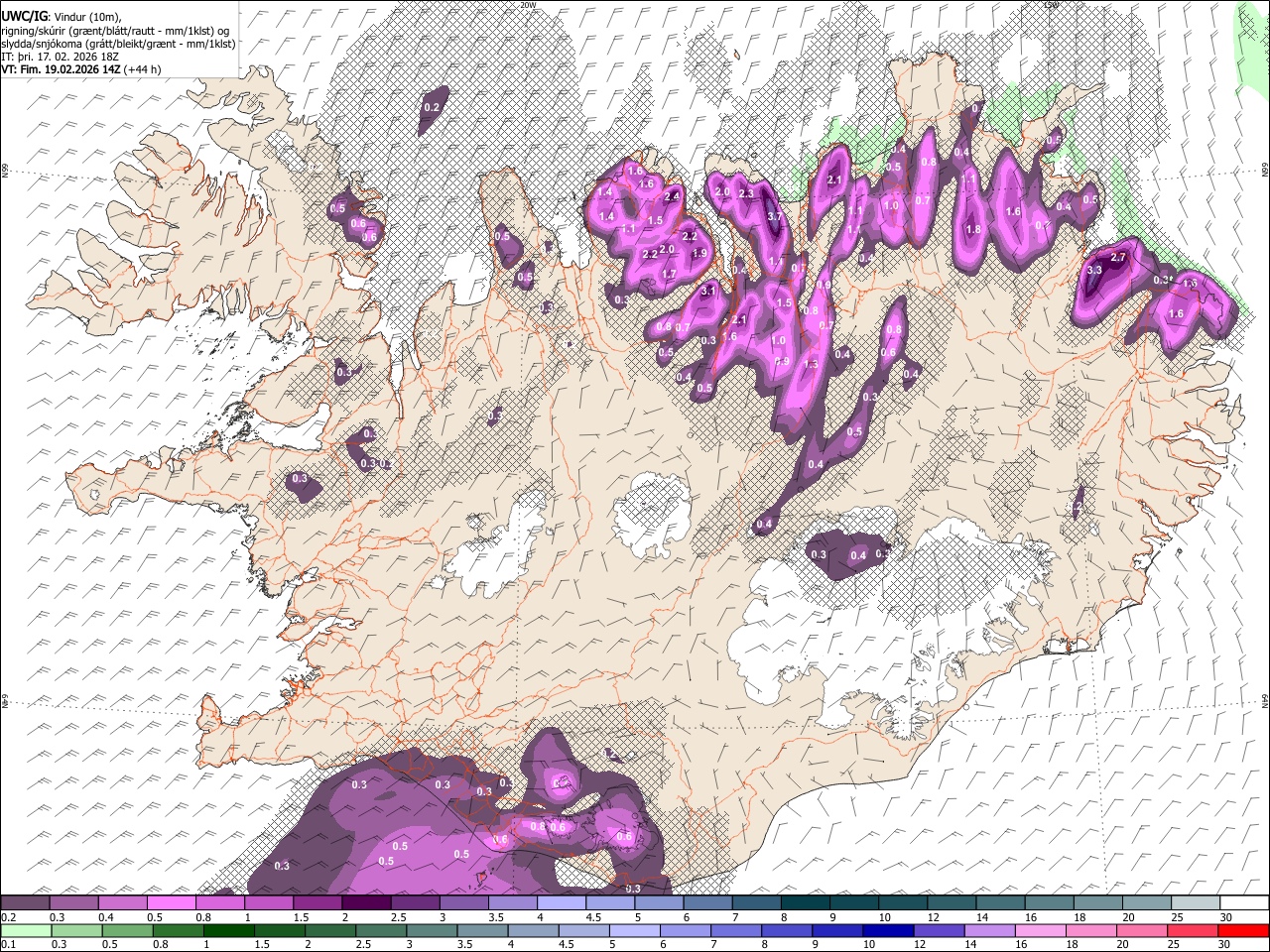Select upper snowfall legend swatch 0.4–0.5

122,903
